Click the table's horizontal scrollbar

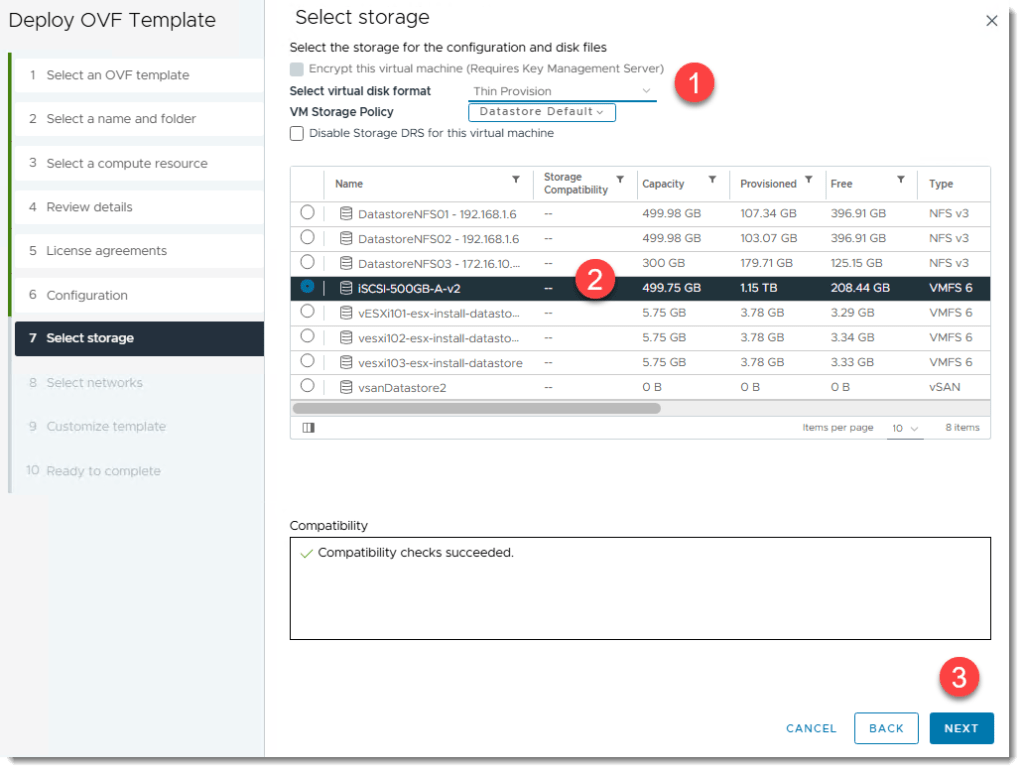coord(476,408)
